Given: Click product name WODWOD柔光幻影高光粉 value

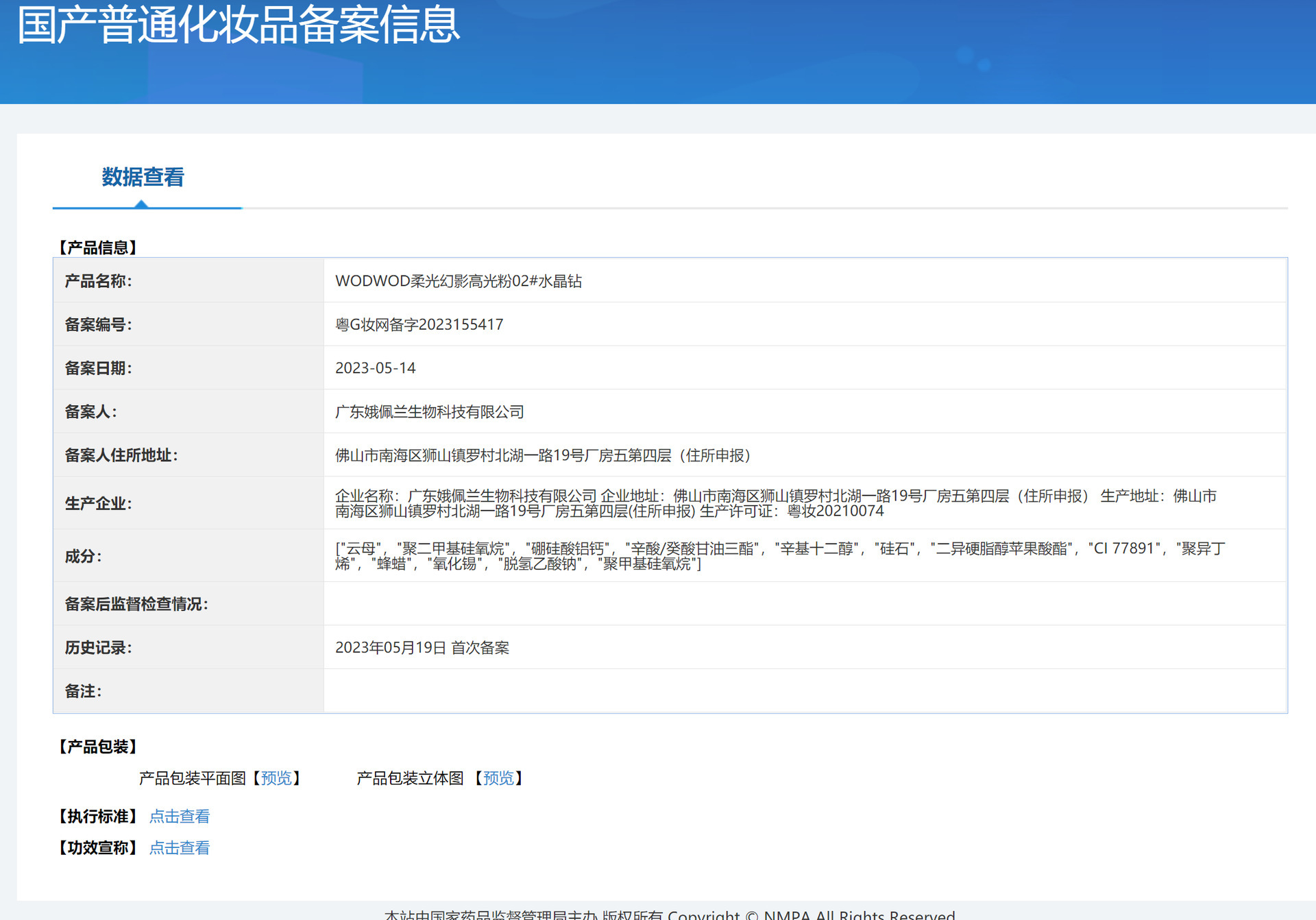Looking at the screenshot, I should (x=458, y=281).
